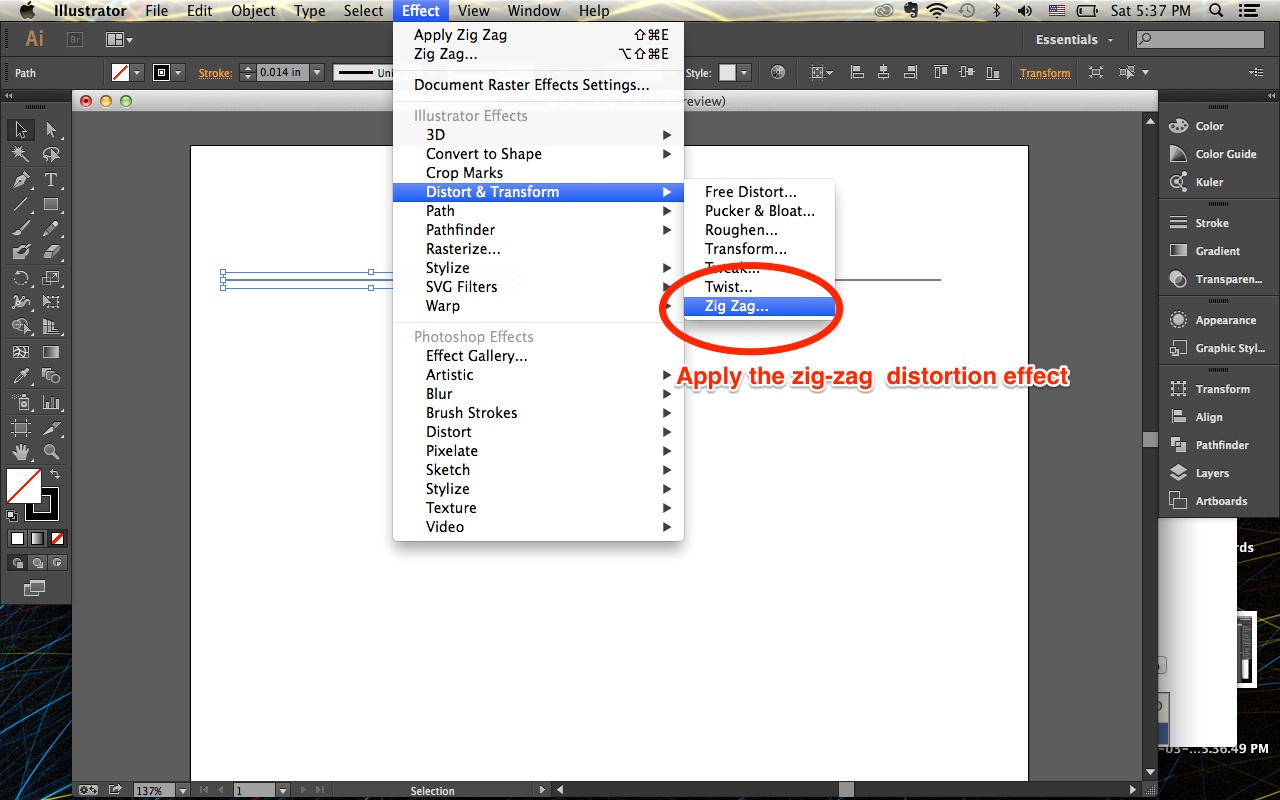Swap fill and stroke colors

[x=56, y=474]
